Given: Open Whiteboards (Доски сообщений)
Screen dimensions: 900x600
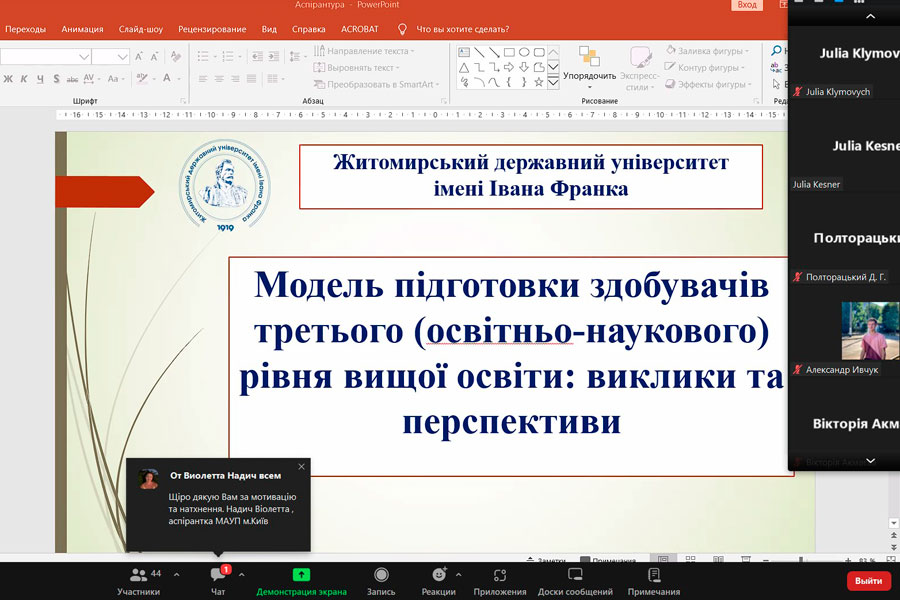Looking at the screenshot, I should (575, 579).
